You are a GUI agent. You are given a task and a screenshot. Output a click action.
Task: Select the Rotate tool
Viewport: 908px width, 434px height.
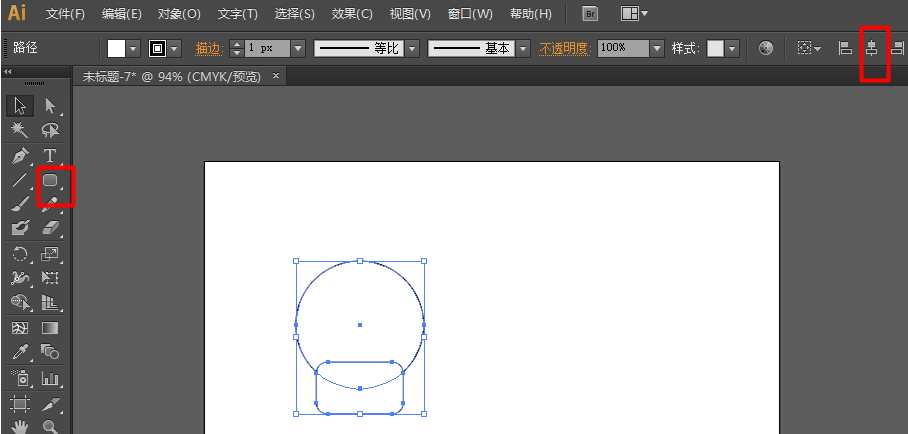click(20, 254)
